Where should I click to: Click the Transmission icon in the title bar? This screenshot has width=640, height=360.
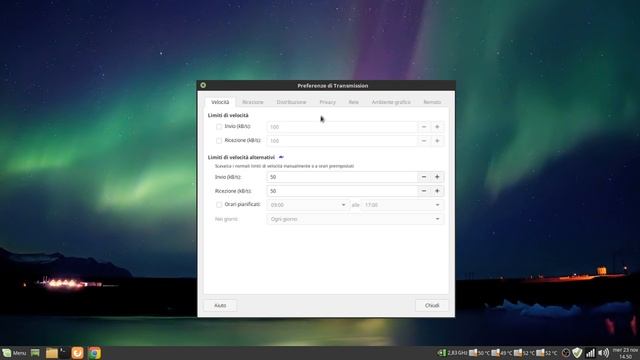(x=203, y=85)
